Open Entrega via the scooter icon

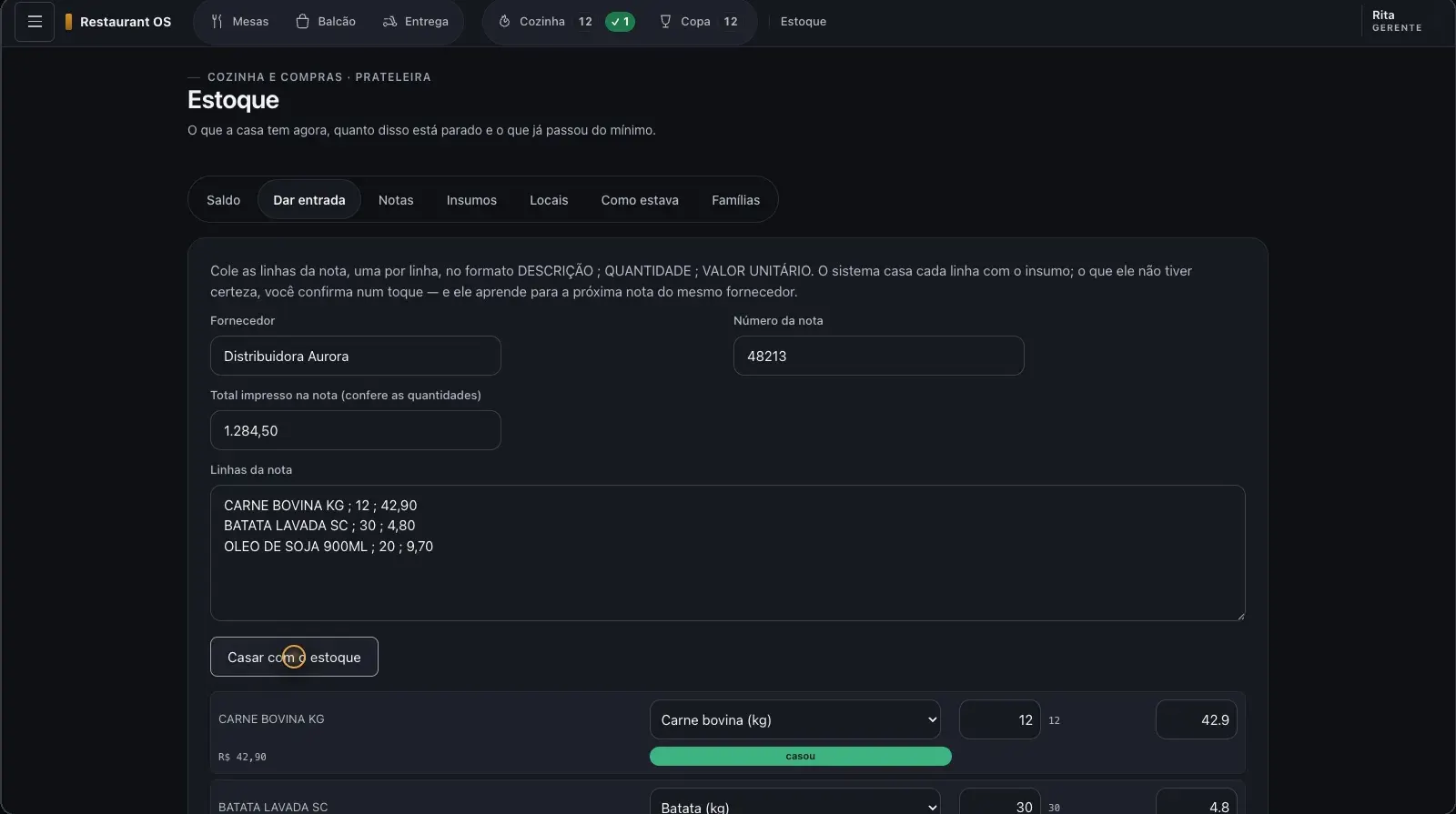(x=389, y=22)
